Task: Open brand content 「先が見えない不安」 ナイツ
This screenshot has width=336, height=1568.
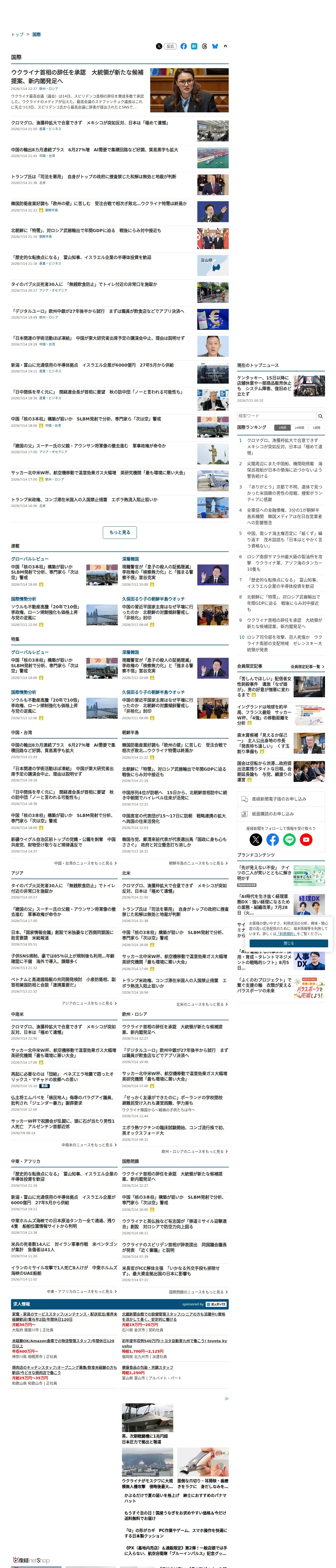Action: tap(264, 872)
